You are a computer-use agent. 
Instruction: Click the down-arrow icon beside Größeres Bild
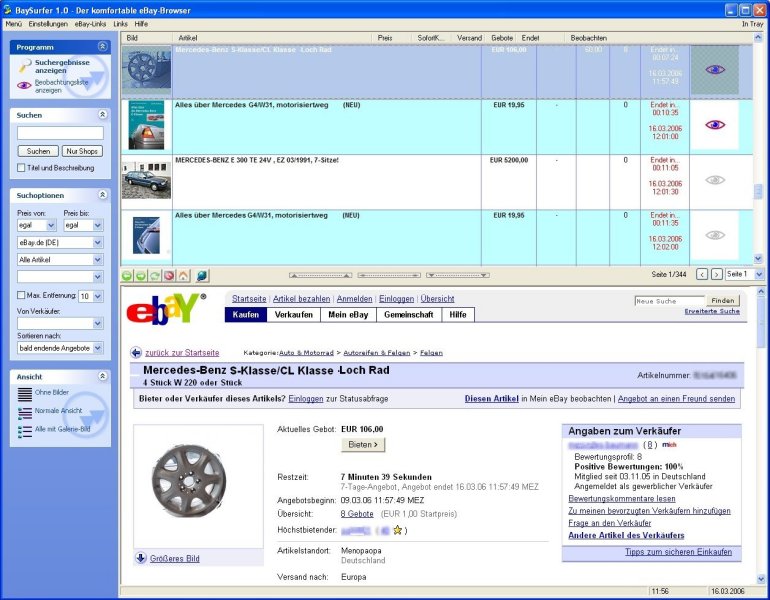(x=141, y=558)
